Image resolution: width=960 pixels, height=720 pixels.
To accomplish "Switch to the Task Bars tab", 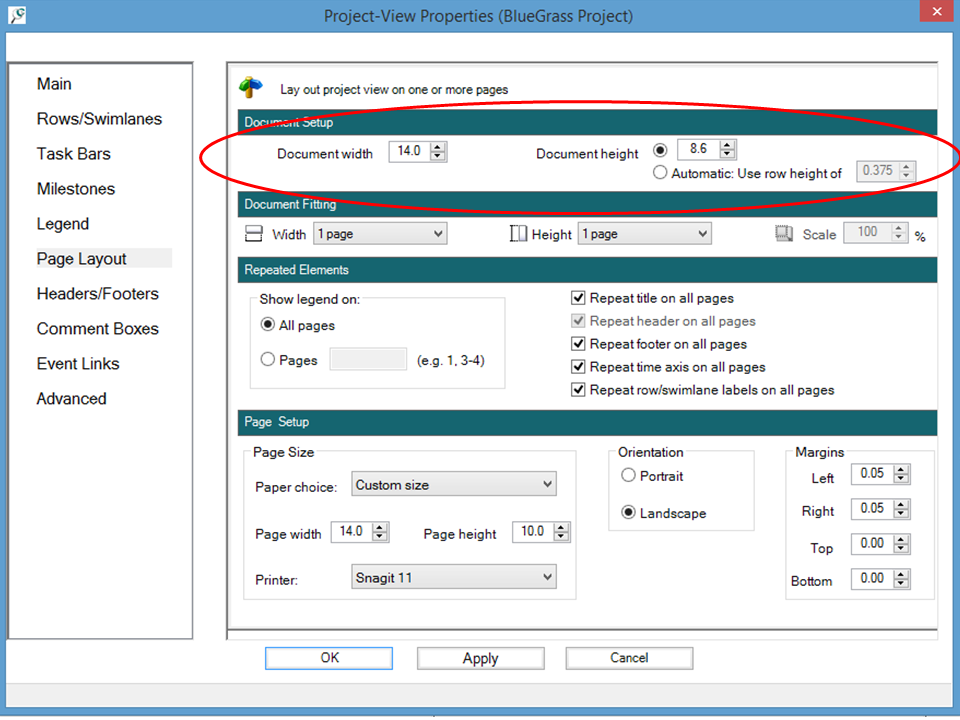I will tap(73, 154).
